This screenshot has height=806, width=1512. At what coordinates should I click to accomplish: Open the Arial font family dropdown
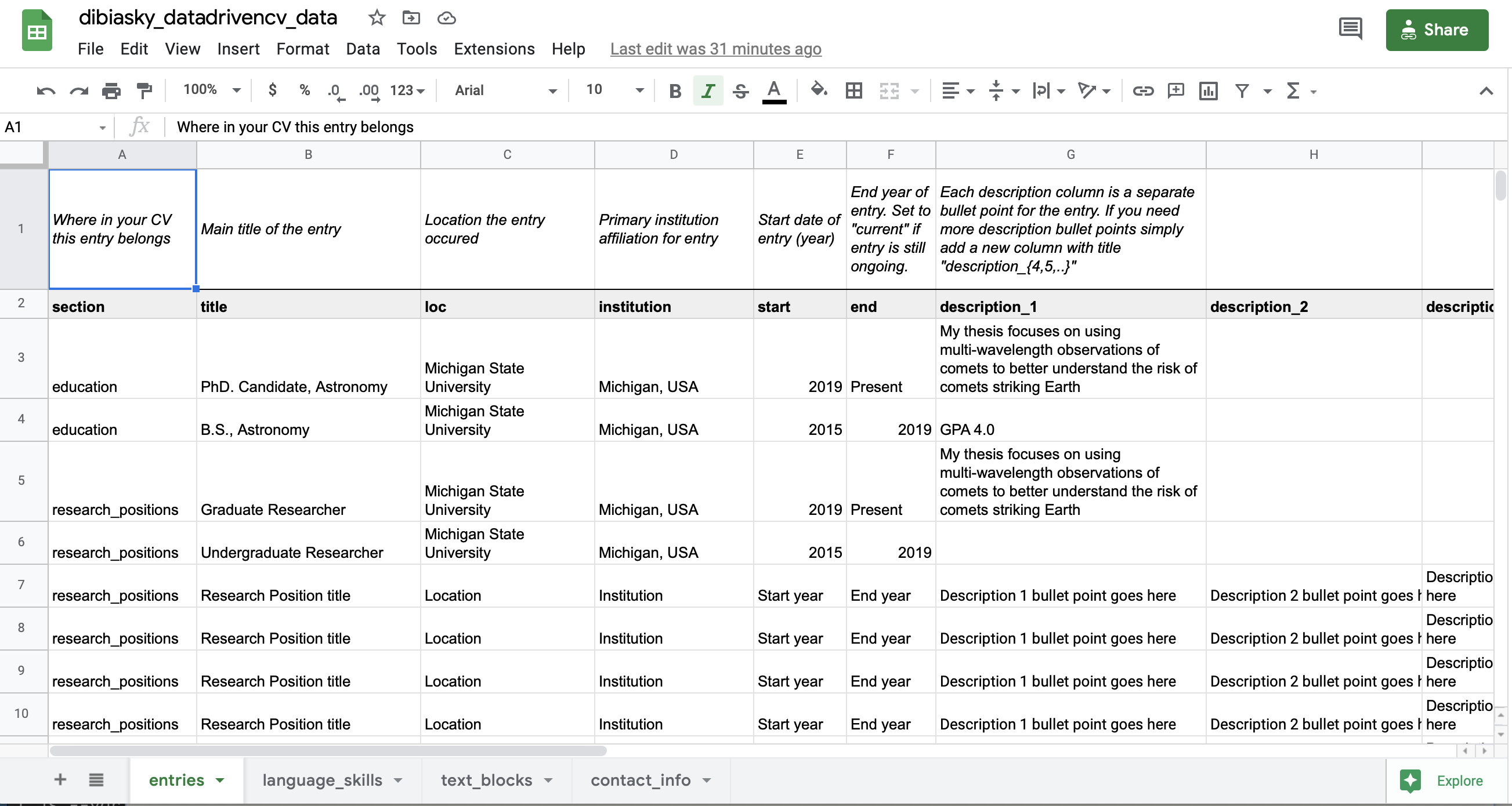[x=505, y=90]
